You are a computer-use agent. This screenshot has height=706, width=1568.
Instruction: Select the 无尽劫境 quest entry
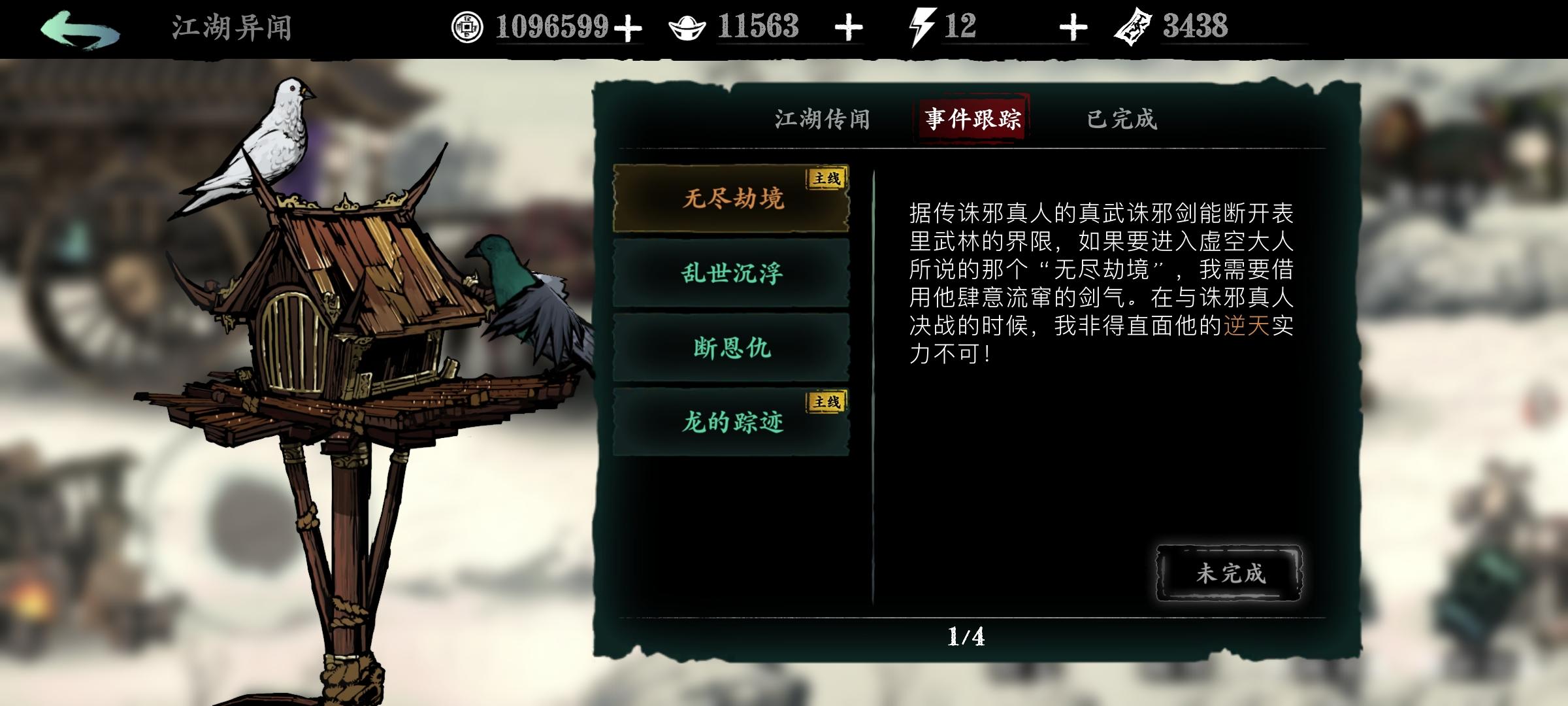point(731,198)
